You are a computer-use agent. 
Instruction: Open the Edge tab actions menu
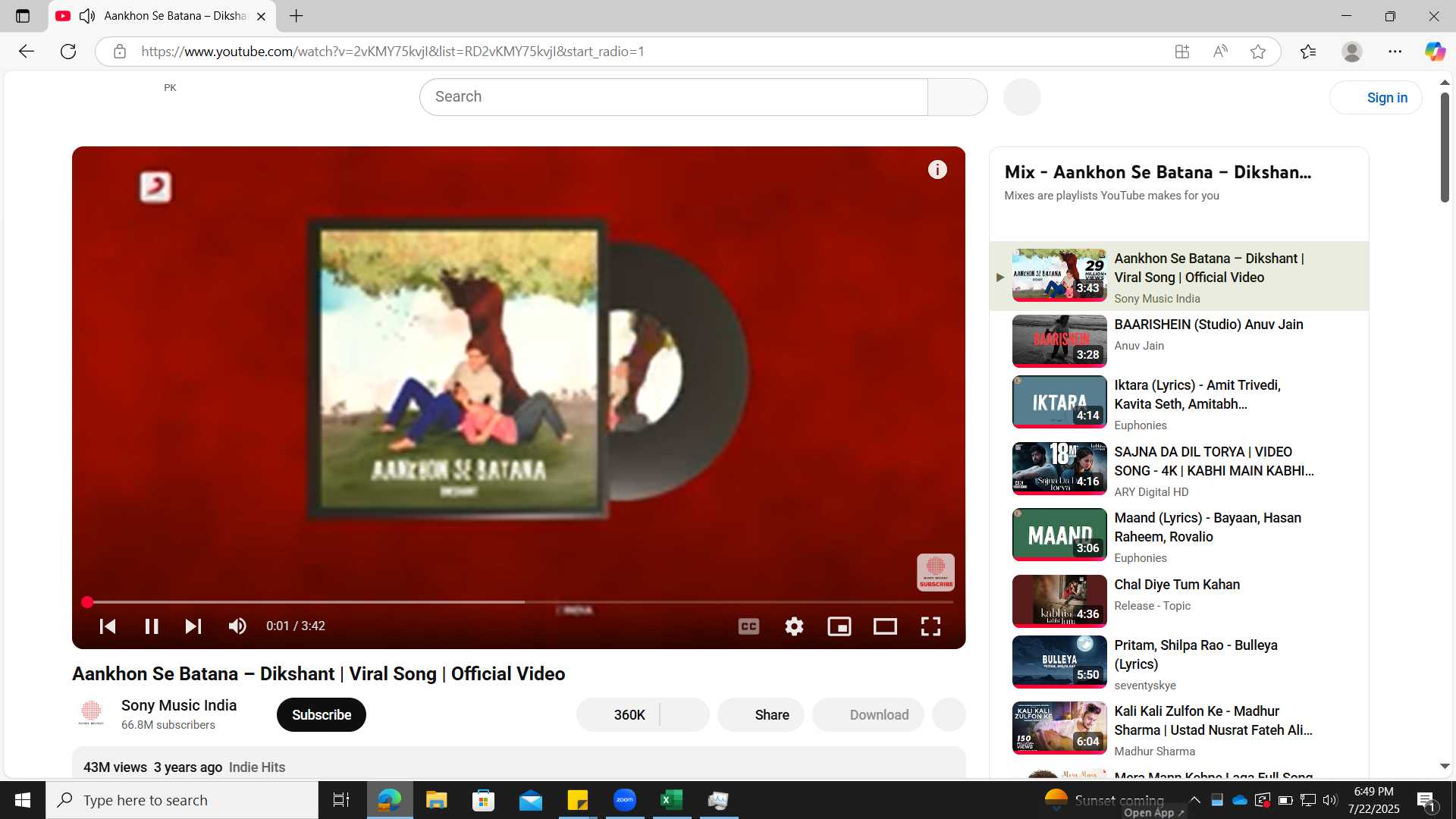[23, 16]
